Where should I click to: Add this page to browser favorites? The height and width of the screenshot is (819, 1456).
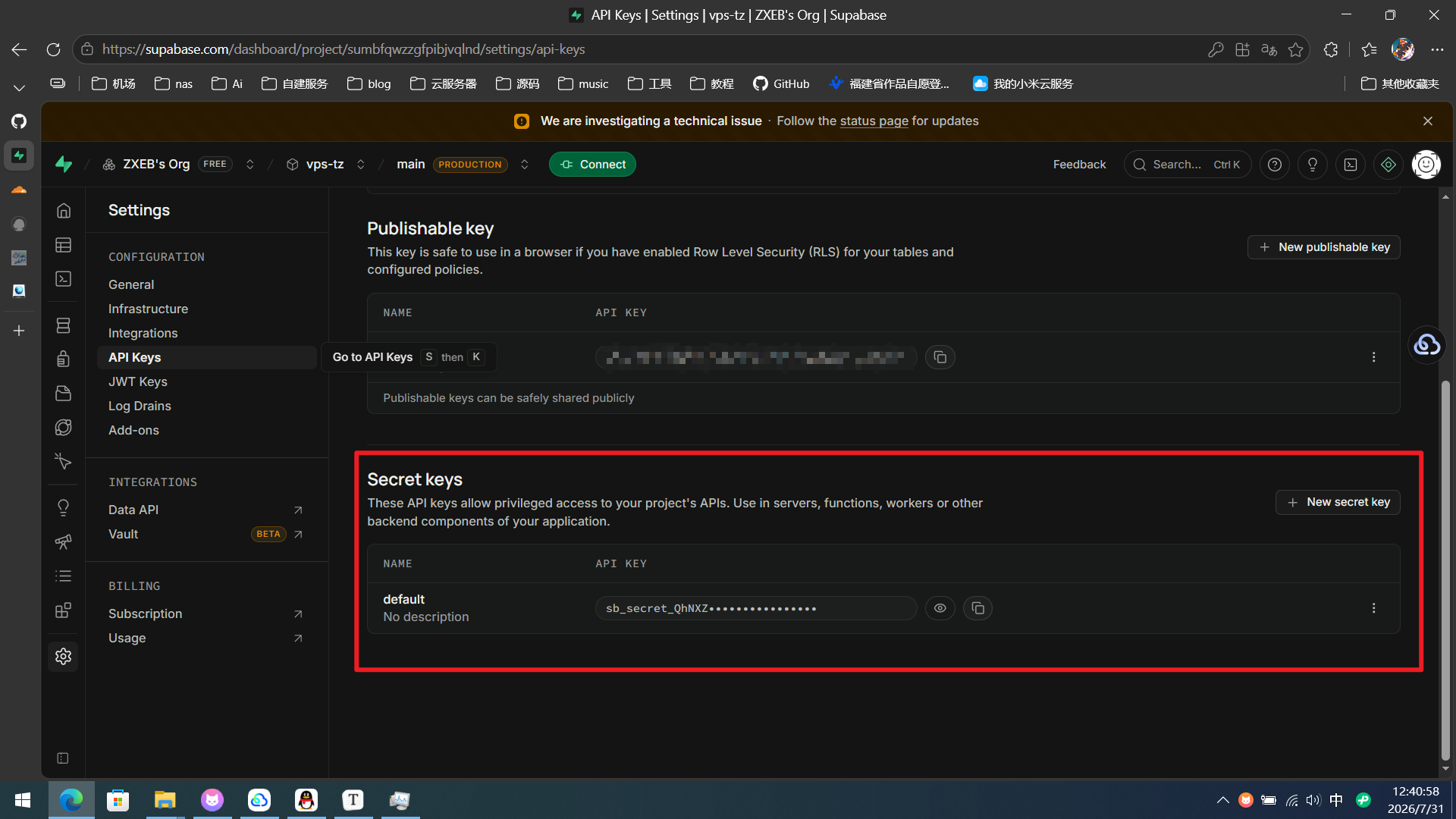click(1296, 49)
